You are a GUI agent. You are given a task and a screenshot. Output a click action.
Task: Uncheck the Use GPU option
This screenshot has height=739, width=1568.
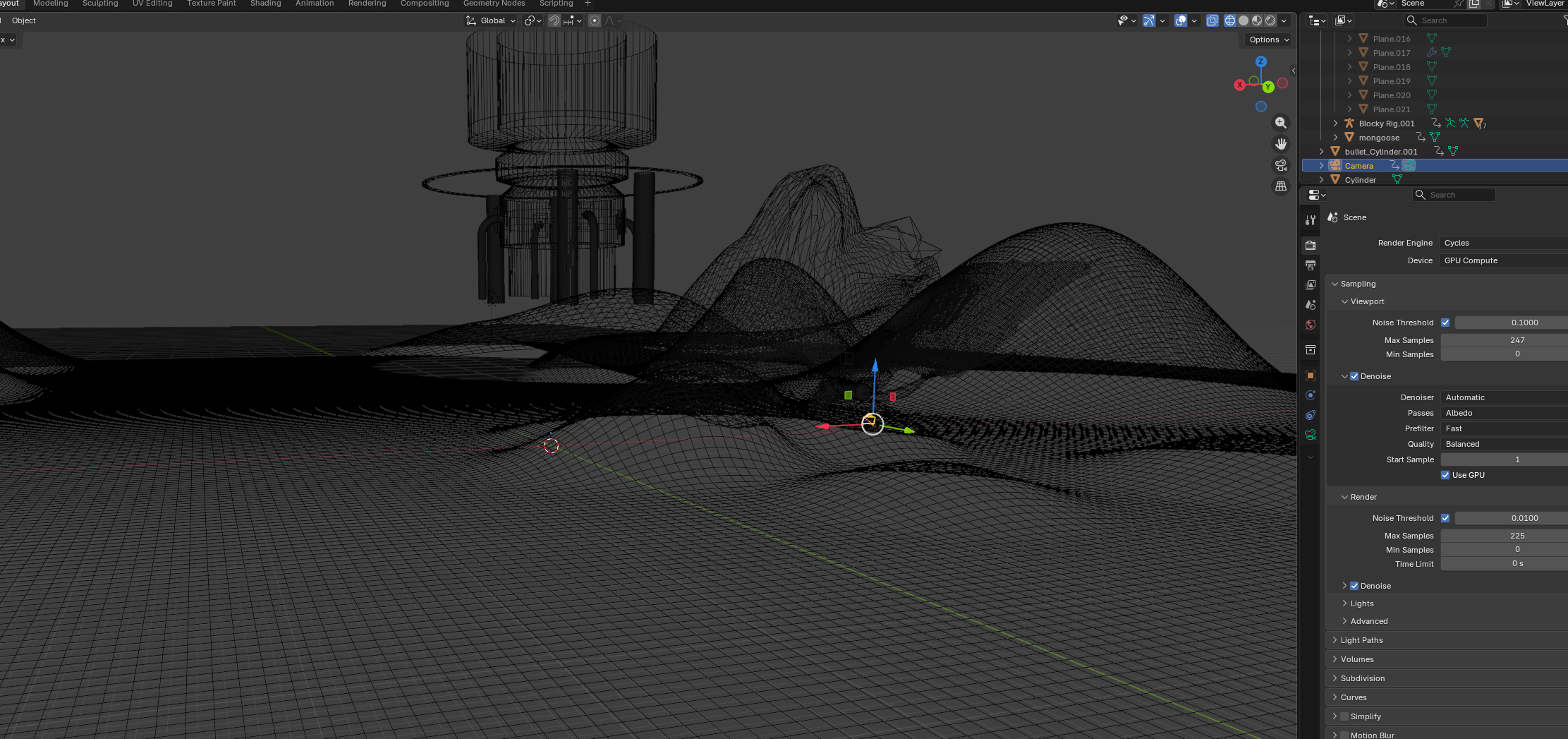[1445, 475]
